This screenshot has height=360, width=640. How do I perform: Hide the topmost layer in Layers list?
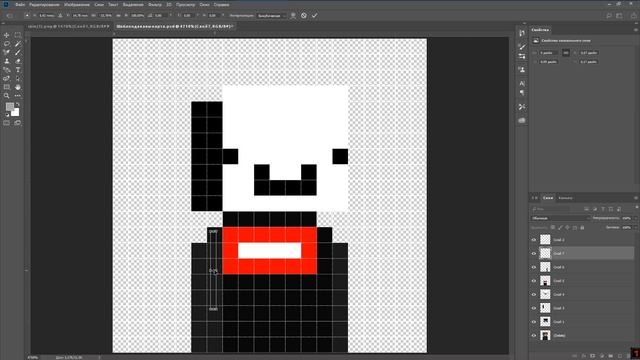(x=533, y=240)
